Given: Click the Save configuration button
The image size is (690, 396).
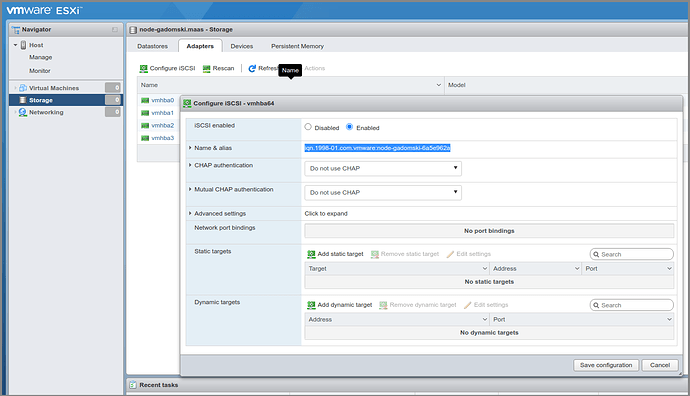Looking at the screenshot, I should (x=606, y=365).
